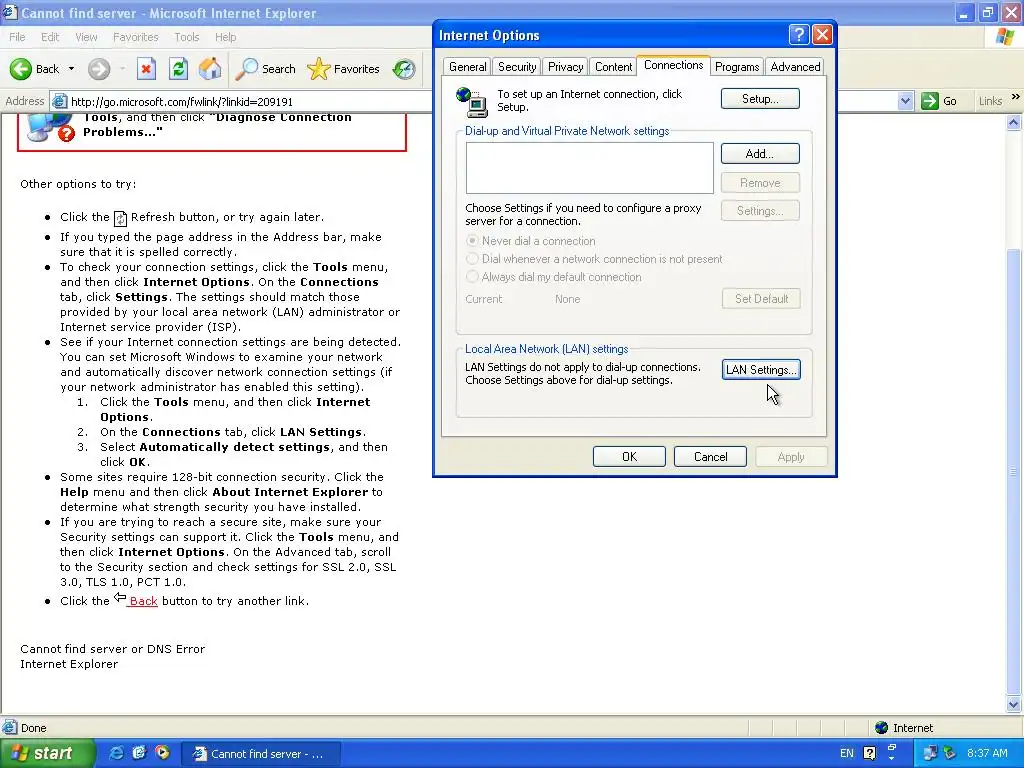The height and width of the screenshot is (768, 1024).
Task: Switch to the Advanced tab
Action: (x=795, y=67)
